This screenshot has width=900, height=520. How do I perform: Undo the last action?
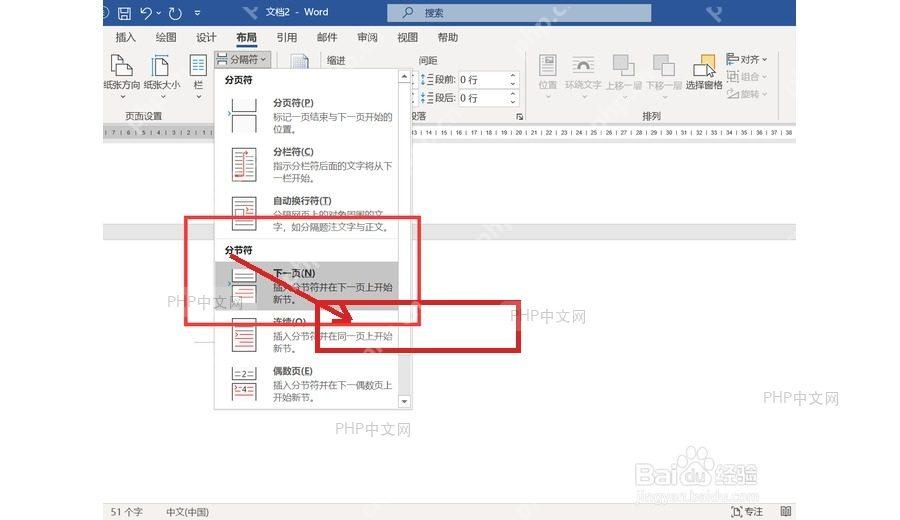point(146,13)
